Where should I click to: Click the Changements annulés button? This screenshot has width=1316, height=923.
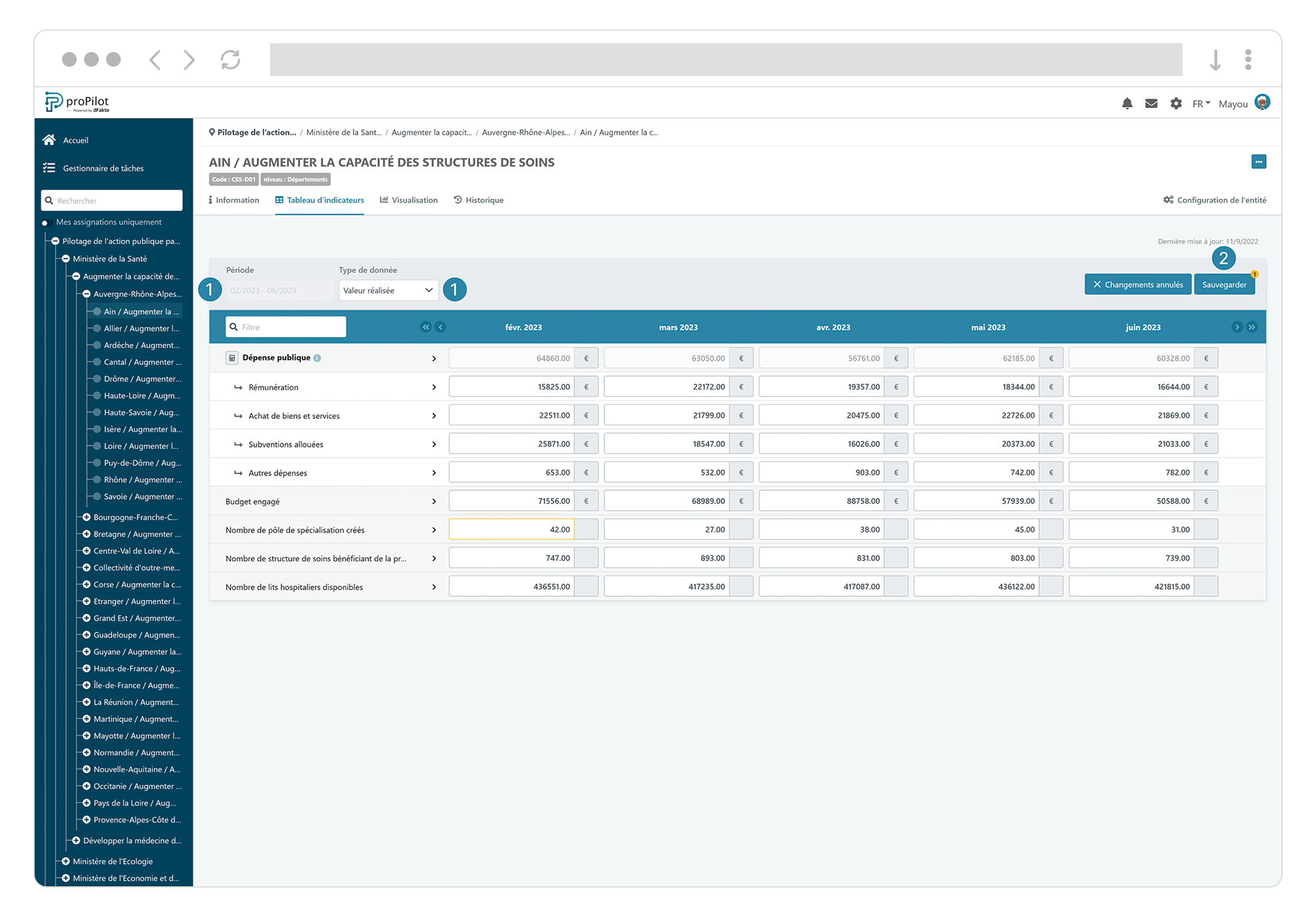[x=1137, y=285]
